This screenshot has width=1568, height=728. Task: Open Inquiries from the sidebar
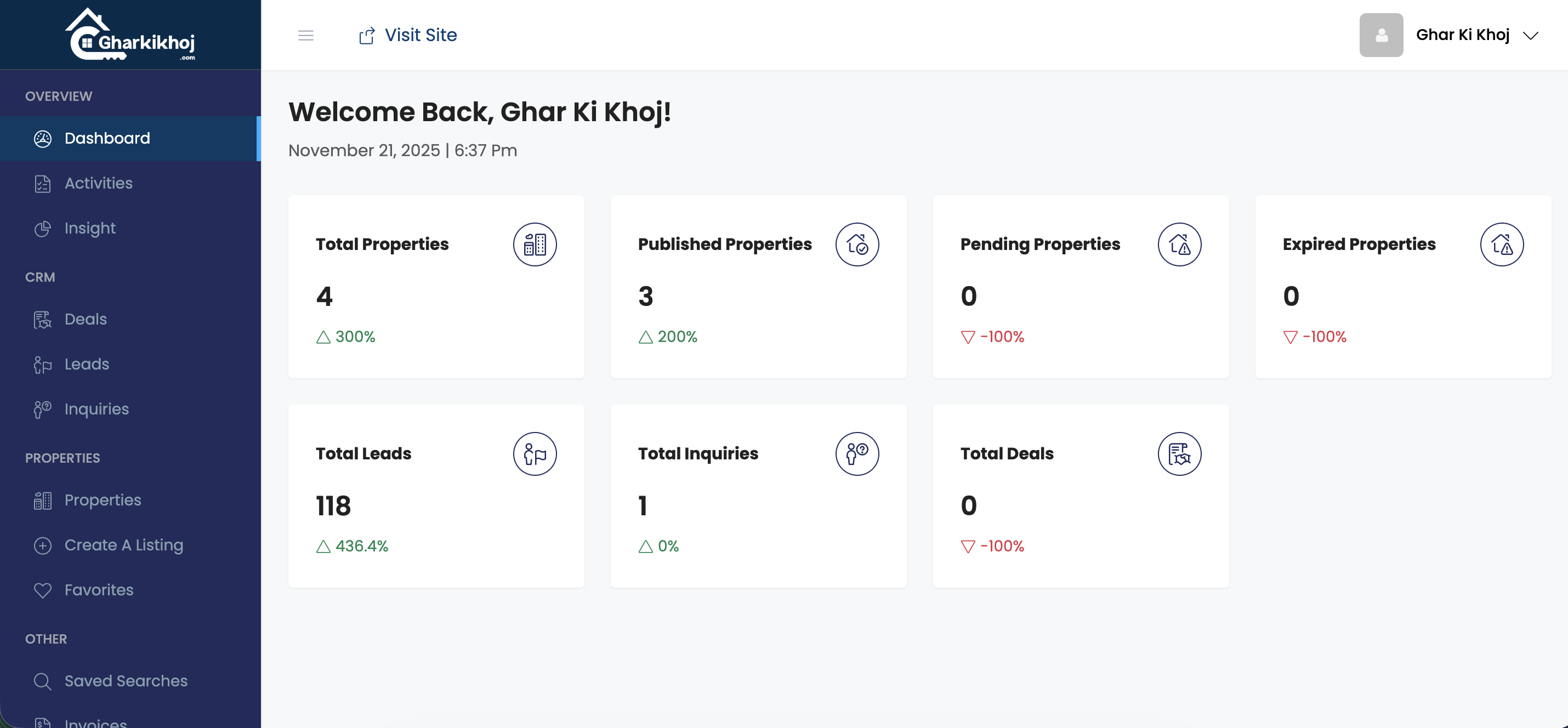(97, 410)
